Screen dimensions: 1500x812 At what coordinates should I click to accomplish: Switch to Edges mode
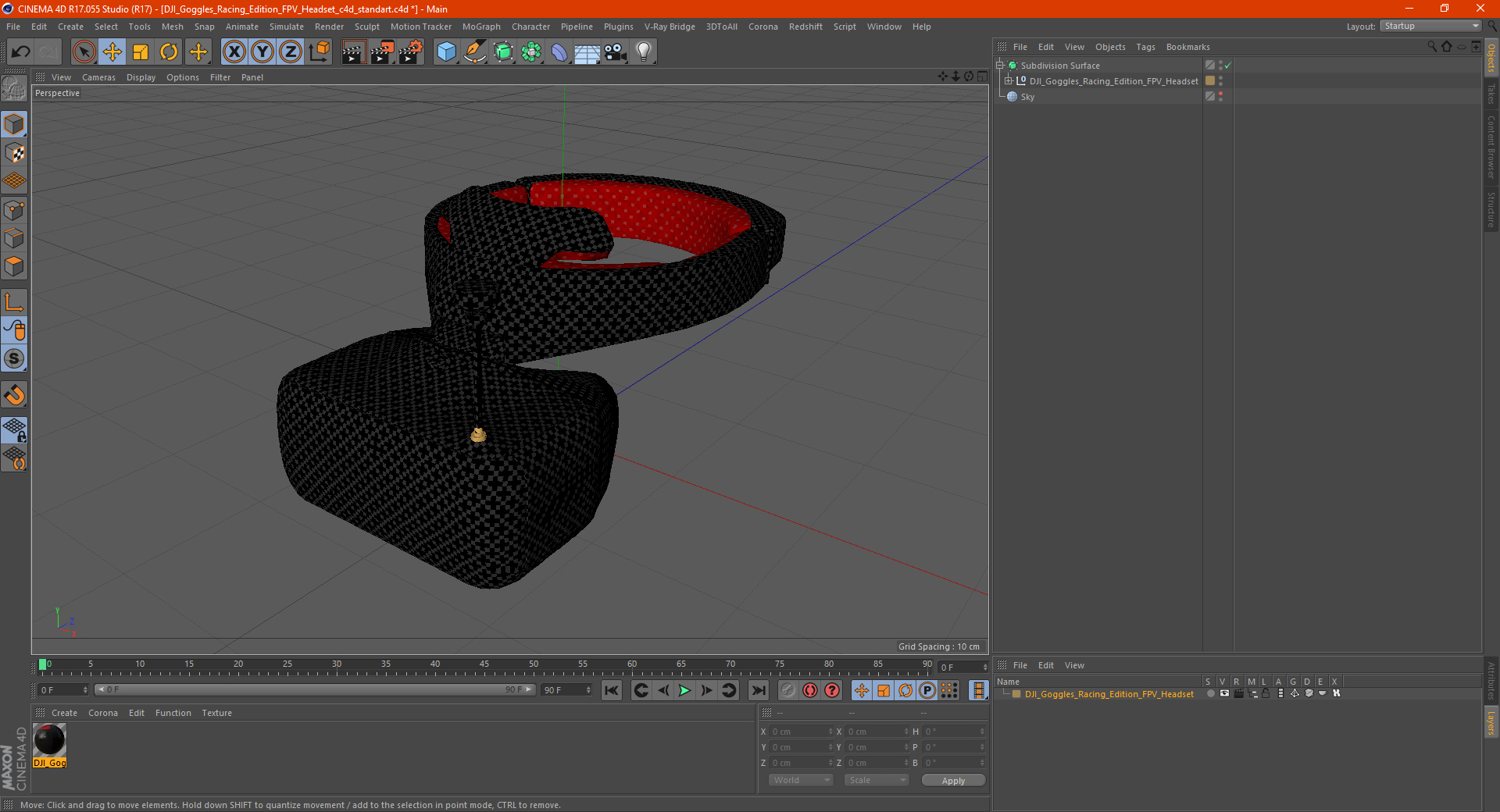14,238
